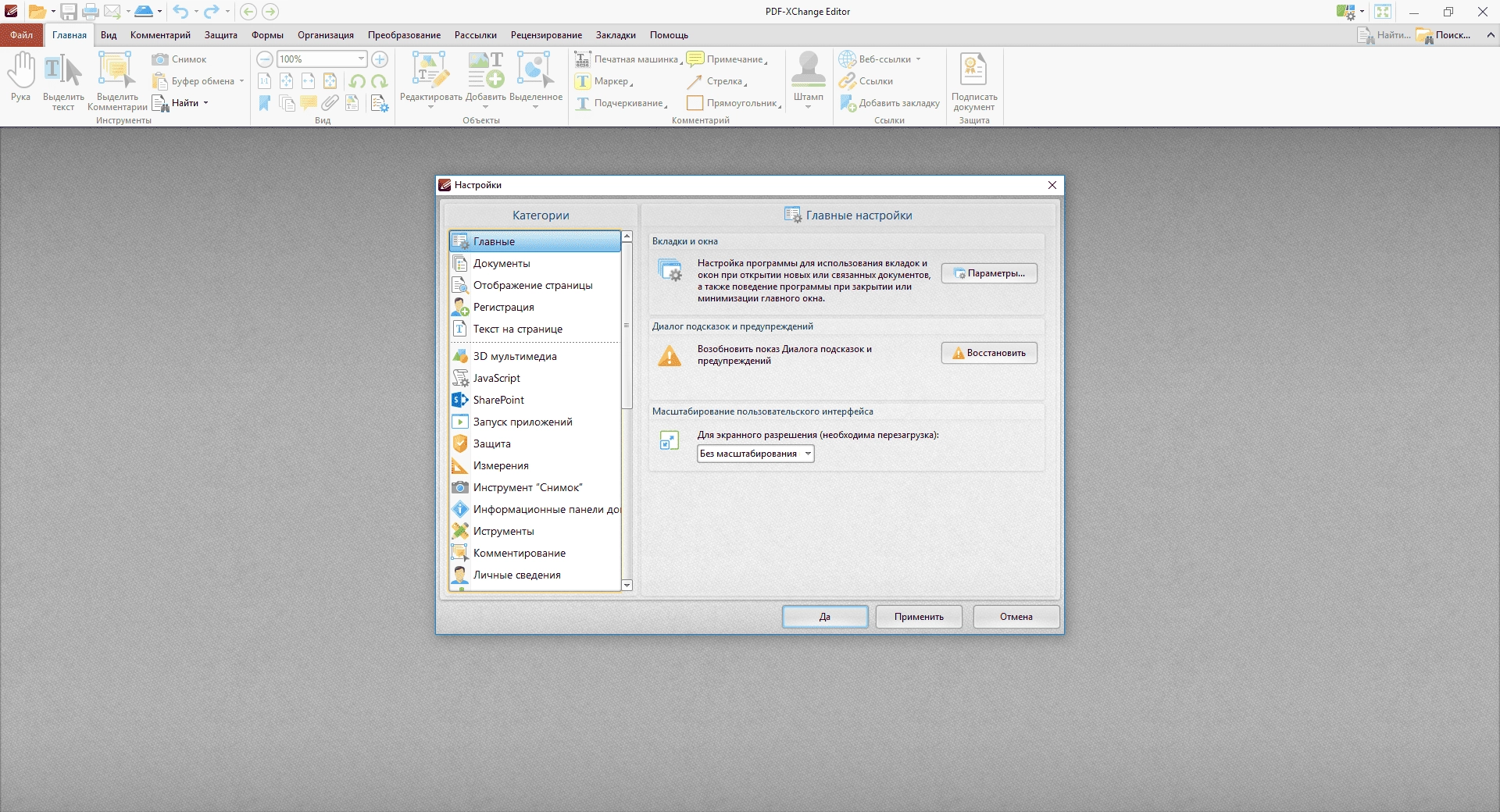
Task: Select the Маркер highlight tool
Action: point(602,81)
